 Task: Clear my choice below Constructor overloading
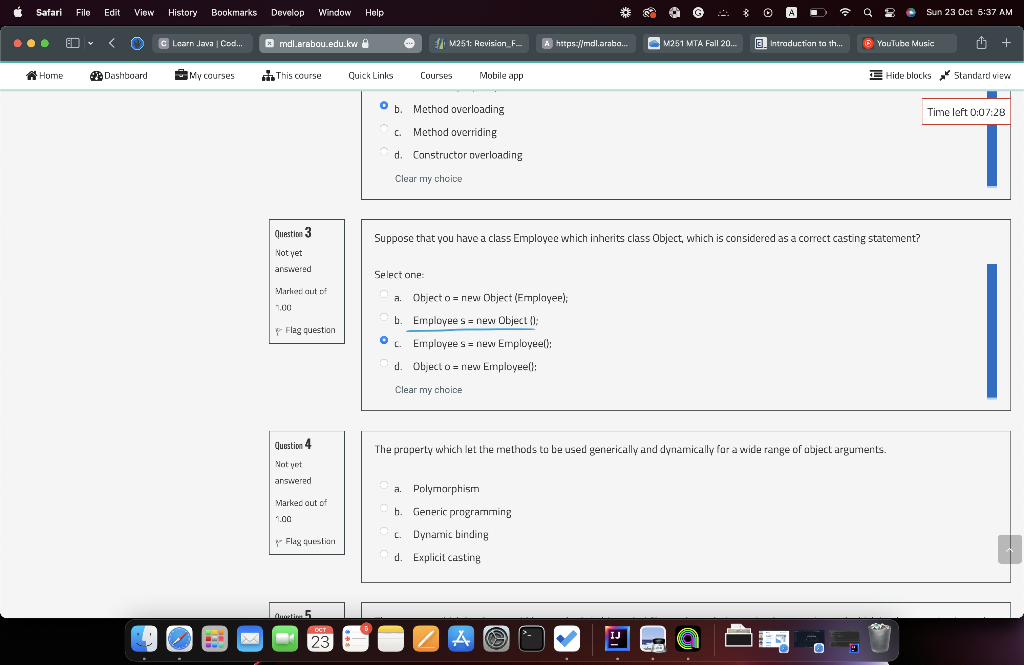[428, 179]
